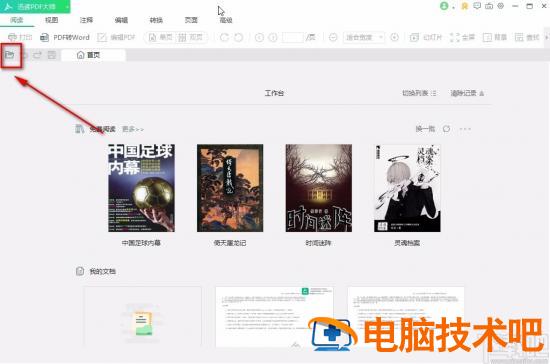
Task: Click the green user avatar icon
Action: [444, 6]
